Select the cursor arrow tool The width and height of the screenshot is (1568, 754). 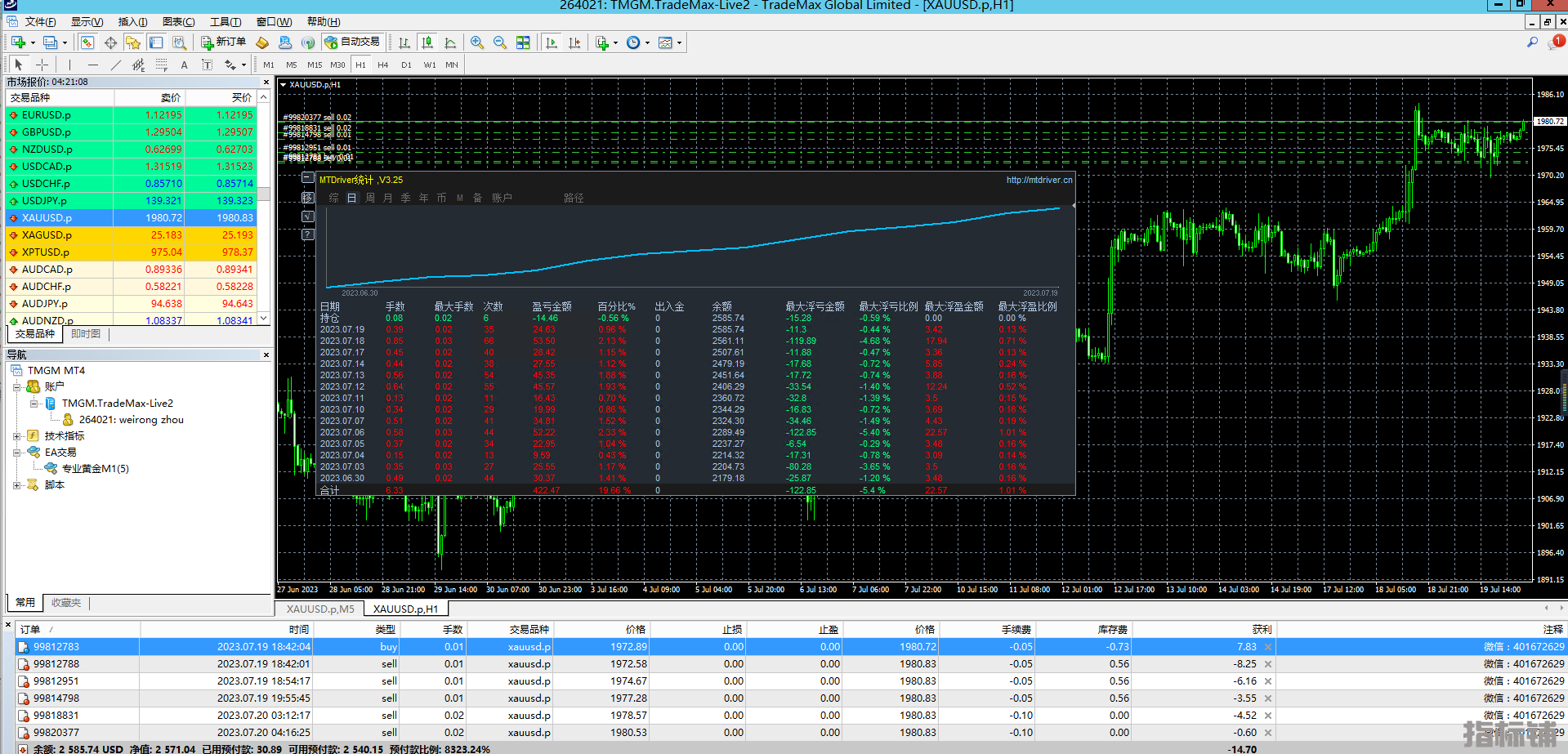point(18,65)
